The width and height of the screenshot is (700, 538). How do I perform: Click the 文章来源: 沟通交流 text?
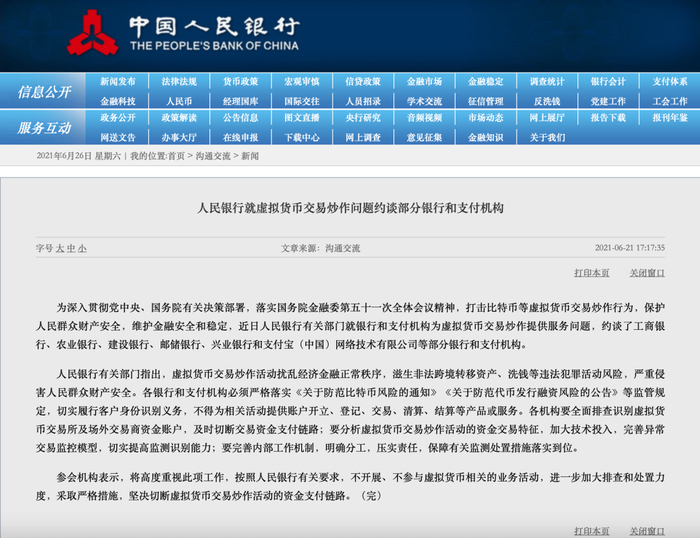(321, 248)
